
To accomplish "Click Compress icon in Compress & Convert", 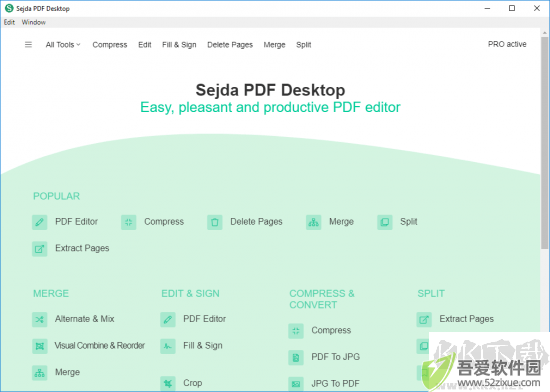I will (296, 331).
